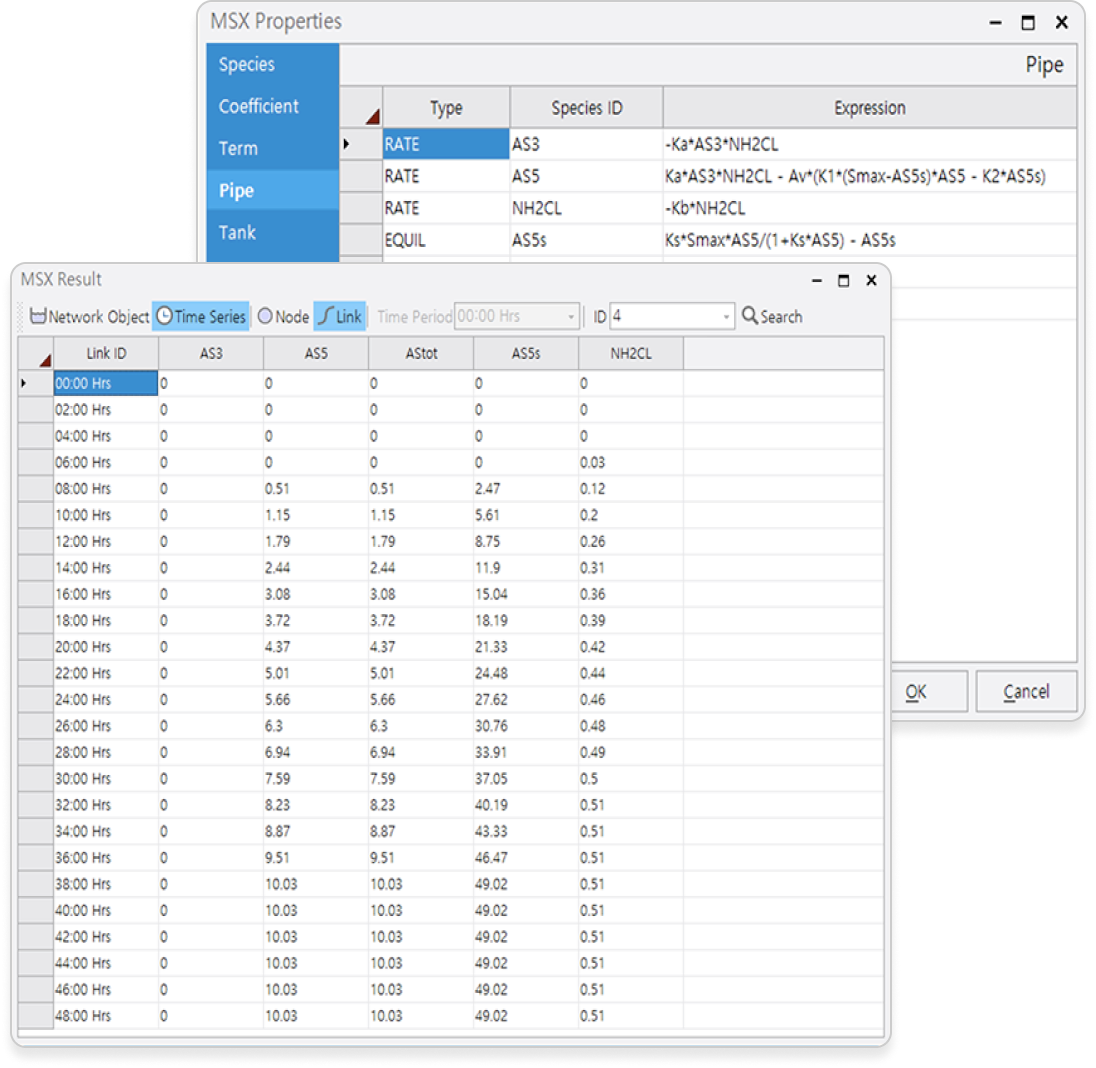Switch to the Coefficient tab

259,107
